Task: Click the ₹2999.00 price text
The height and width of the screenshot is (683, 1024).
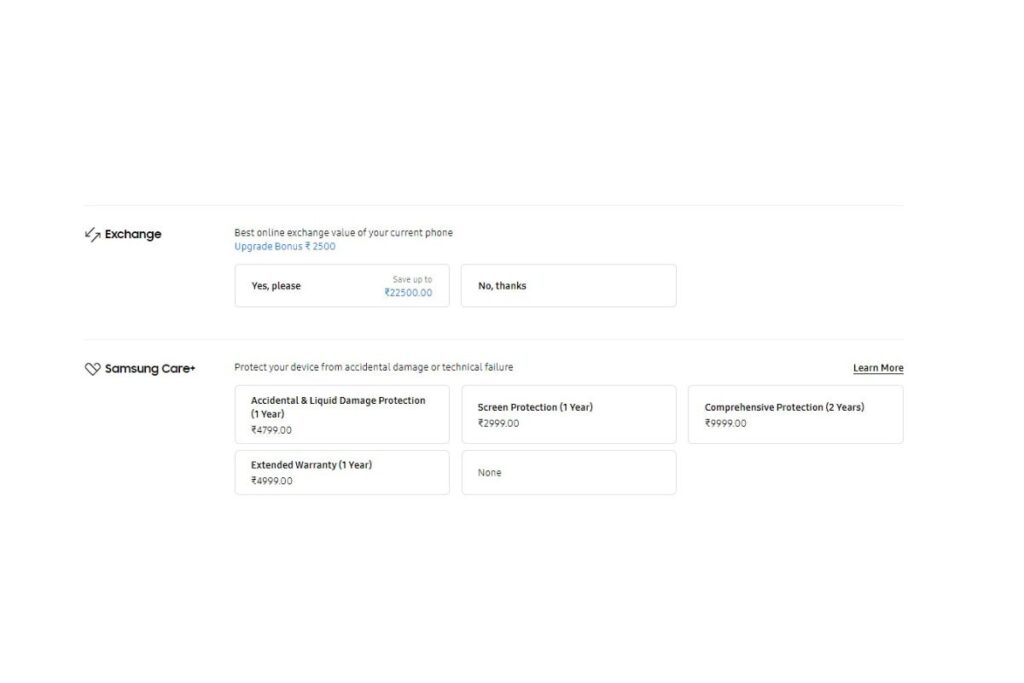Action: point(498,423)
